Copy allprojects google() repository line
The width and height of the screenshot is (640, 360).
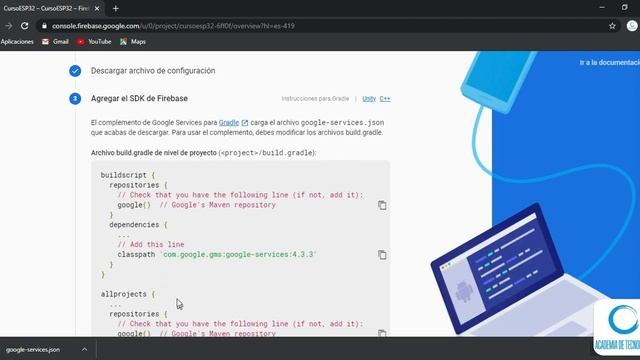(382, 333)
